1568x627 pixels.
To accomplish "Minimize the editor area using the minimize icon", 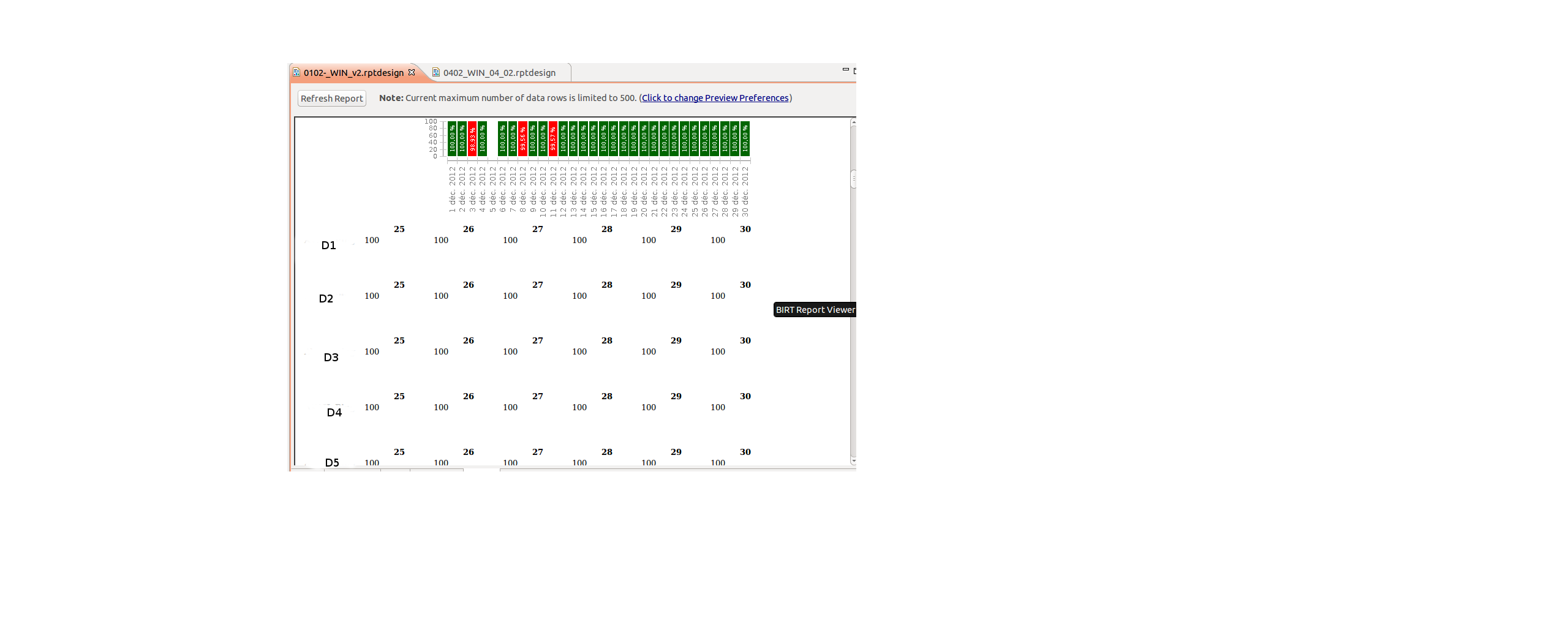I will click(x=846, y=70).
